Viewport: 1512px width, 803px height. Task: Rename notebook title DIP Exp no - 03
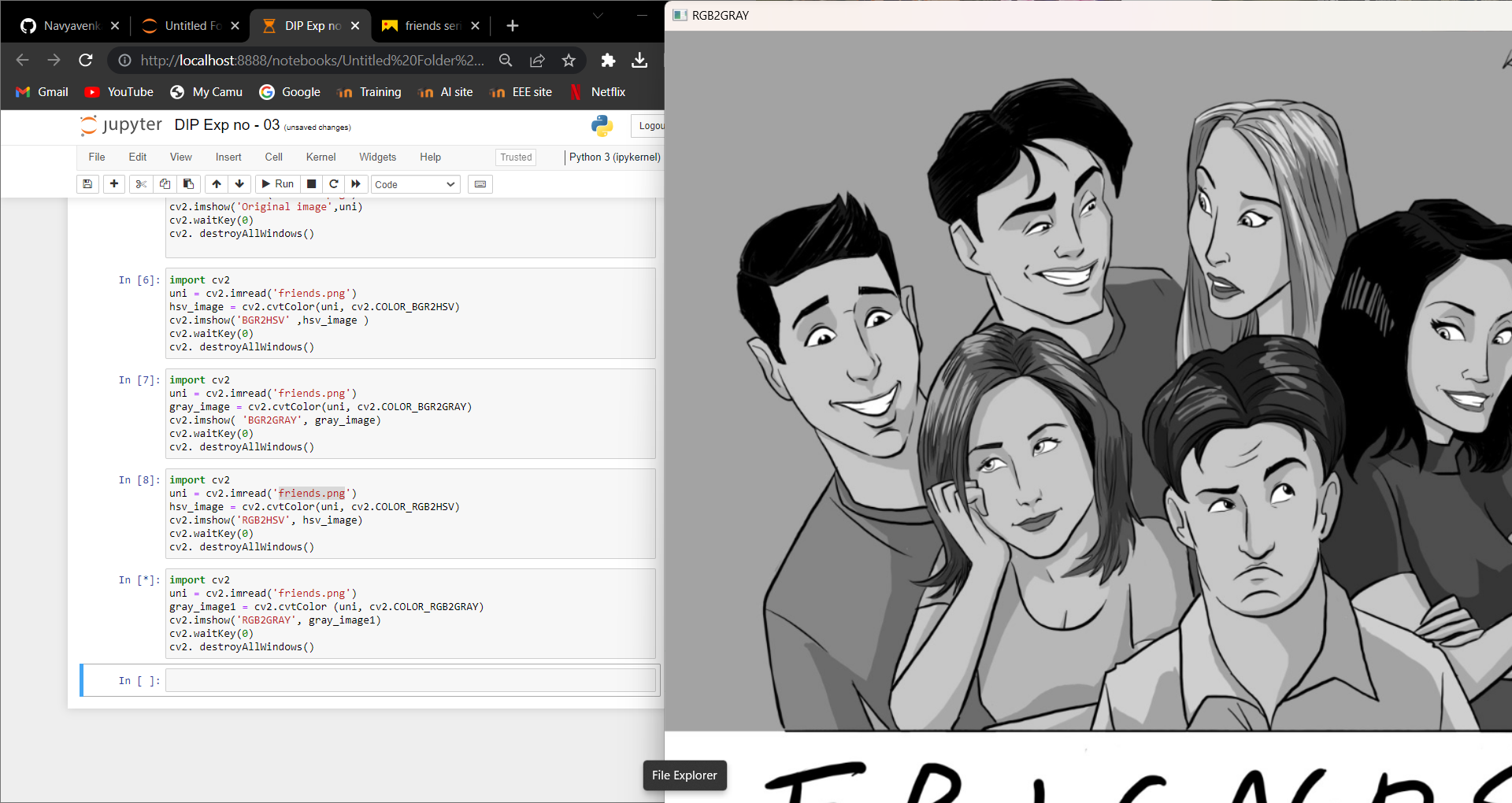[227, 125]
